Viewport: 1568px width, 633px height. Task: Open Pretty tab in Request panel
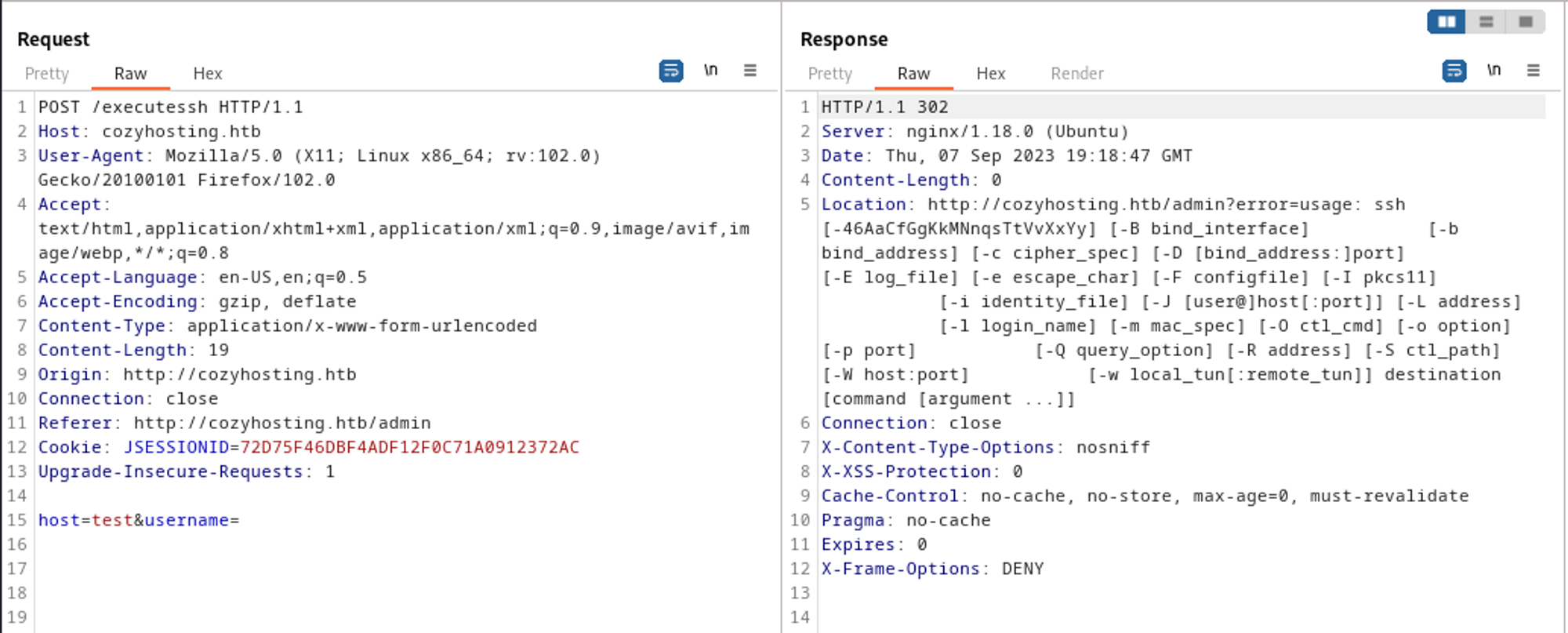point(47,74)
